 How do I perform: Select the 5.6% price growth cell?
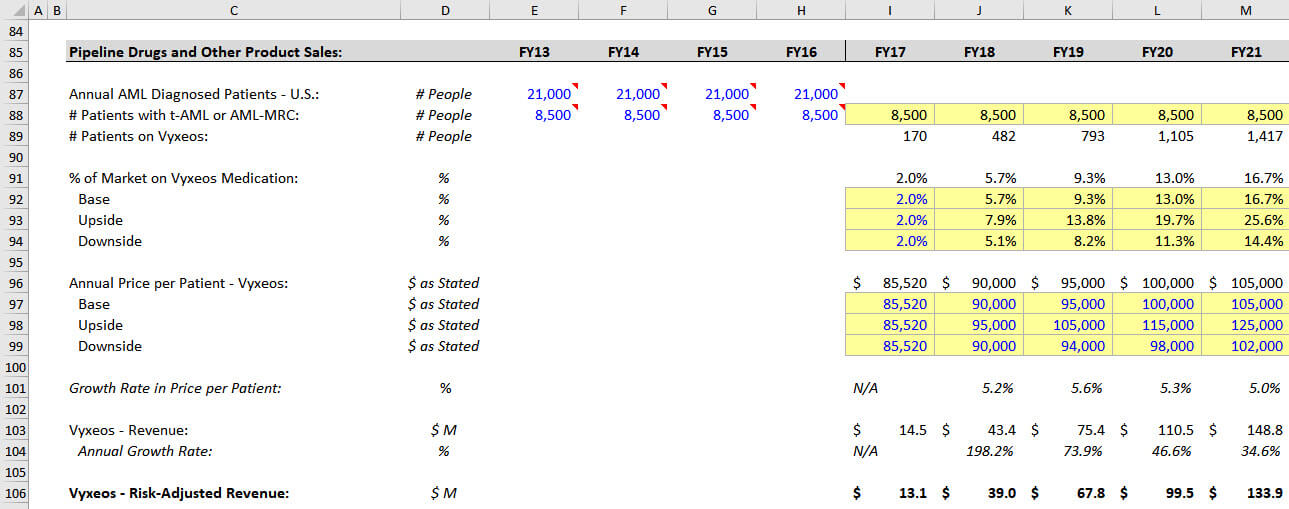(1068, 388)
